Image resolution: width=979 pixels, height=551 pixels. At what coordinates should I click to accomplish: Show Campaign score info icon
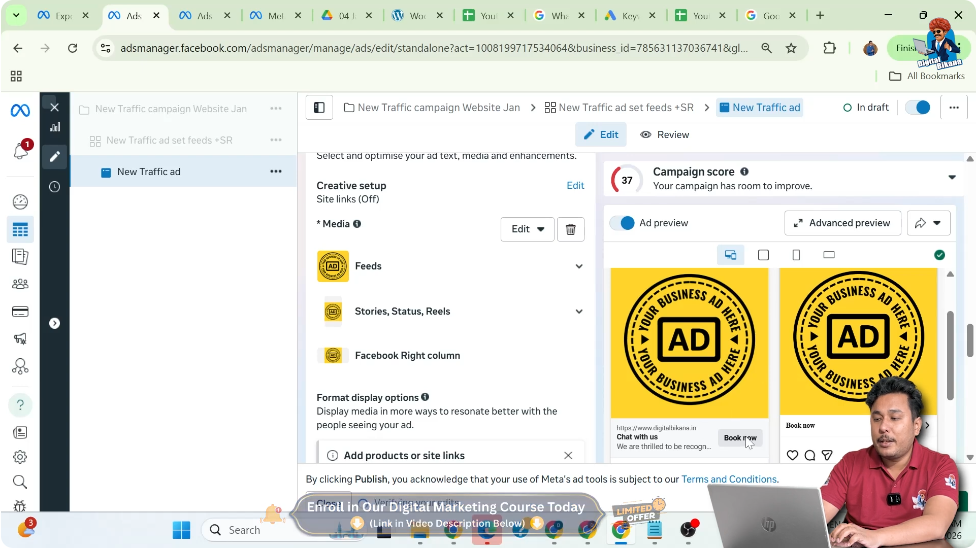click(744, 172)
